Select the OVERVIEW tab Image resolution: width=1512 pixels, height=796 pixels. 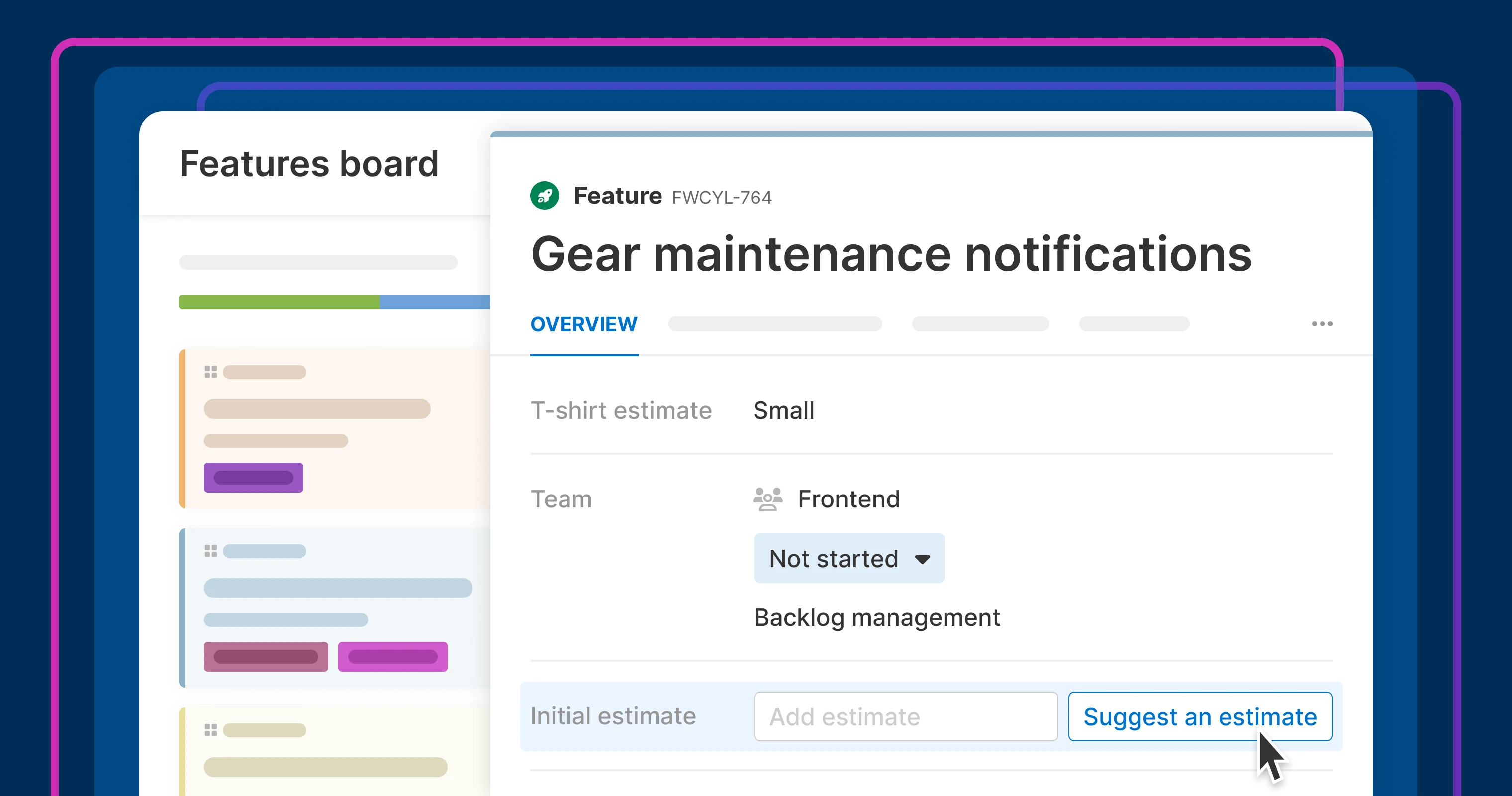583,325
